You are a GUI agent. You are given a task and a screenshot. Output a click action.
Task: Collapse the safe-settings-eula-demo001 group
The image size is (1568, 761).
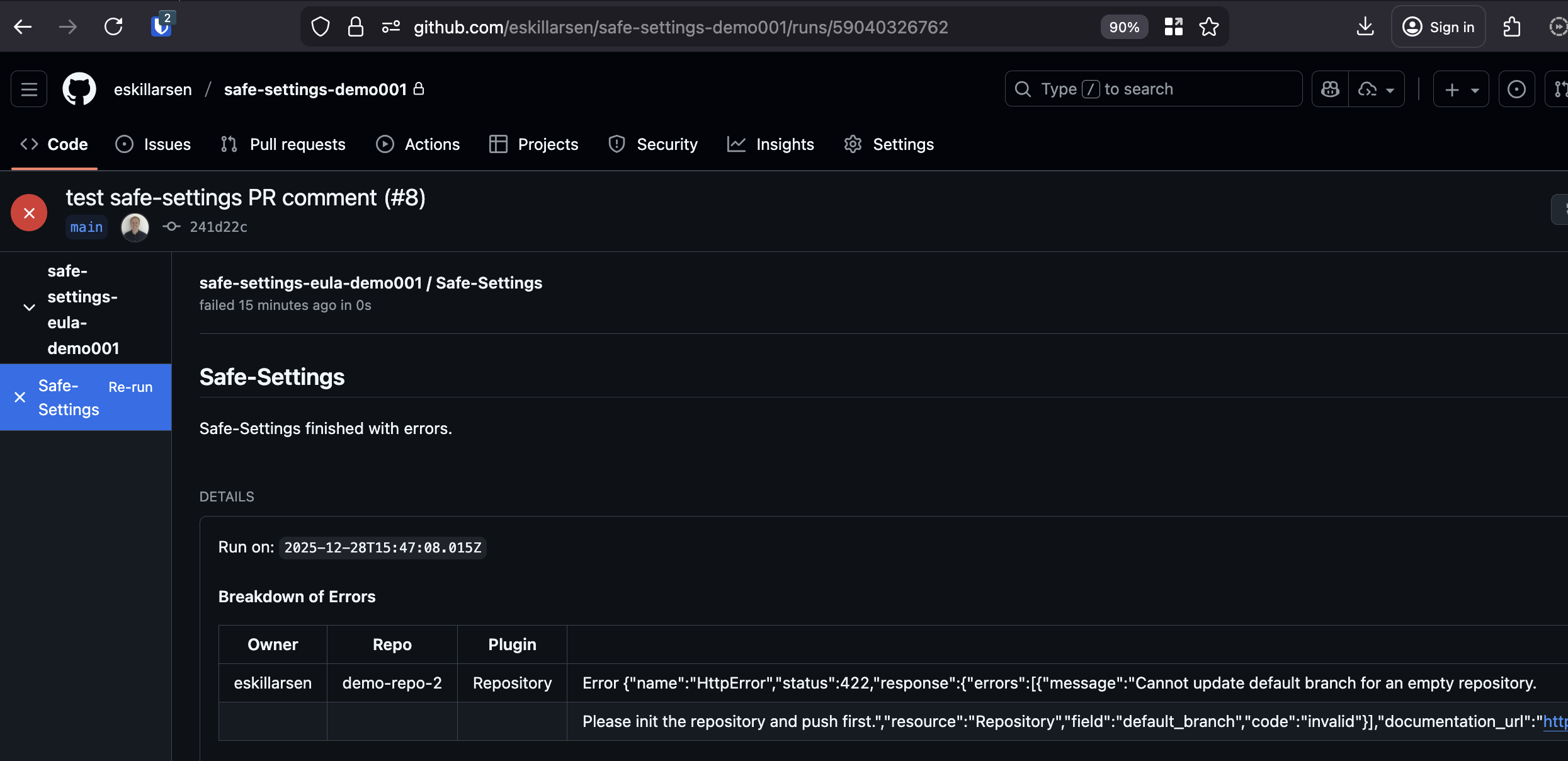pyautogui.click(x=29, y=307)
